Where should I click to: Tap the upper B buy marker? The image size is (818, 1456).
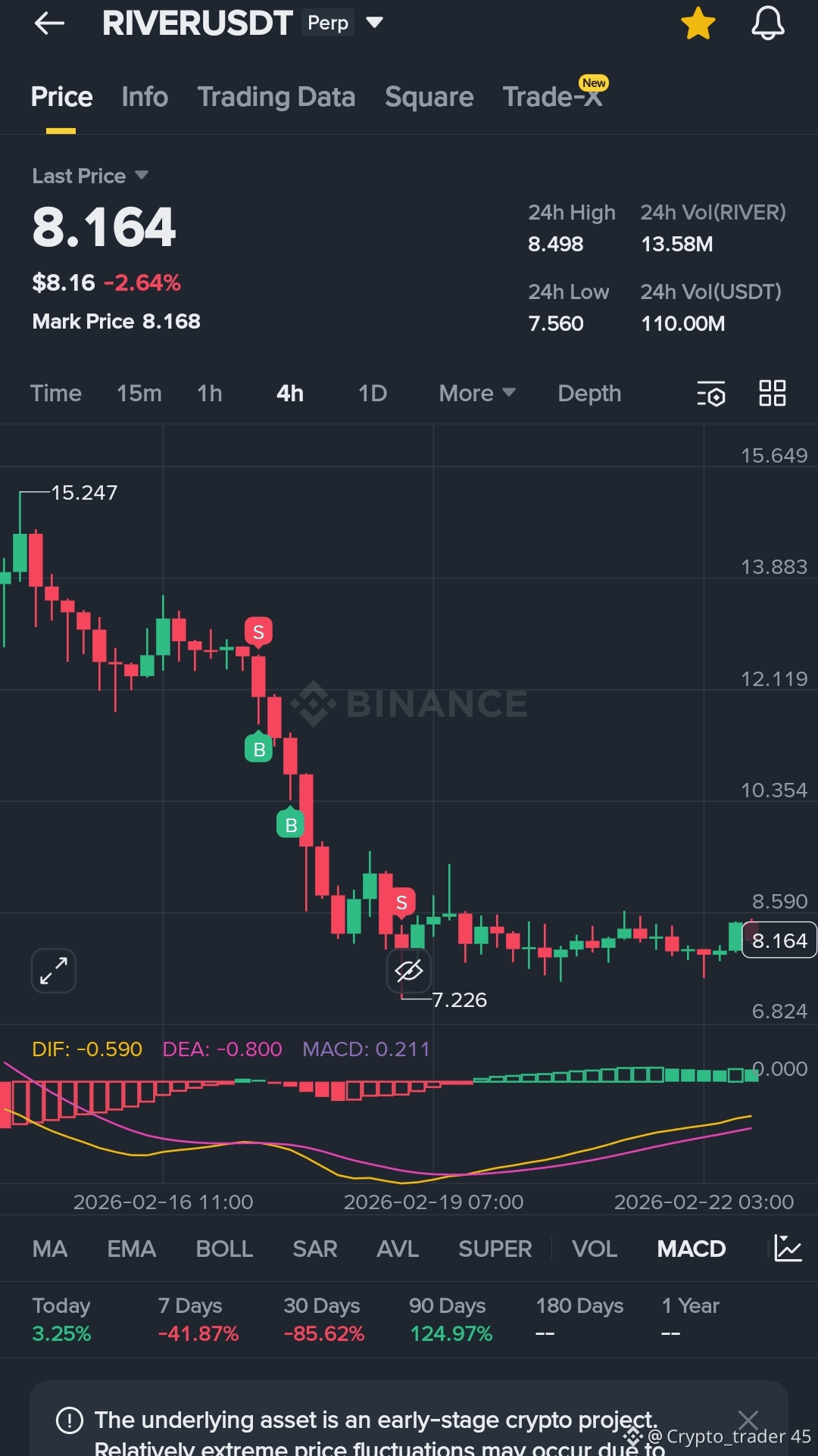tap(259, 748)
